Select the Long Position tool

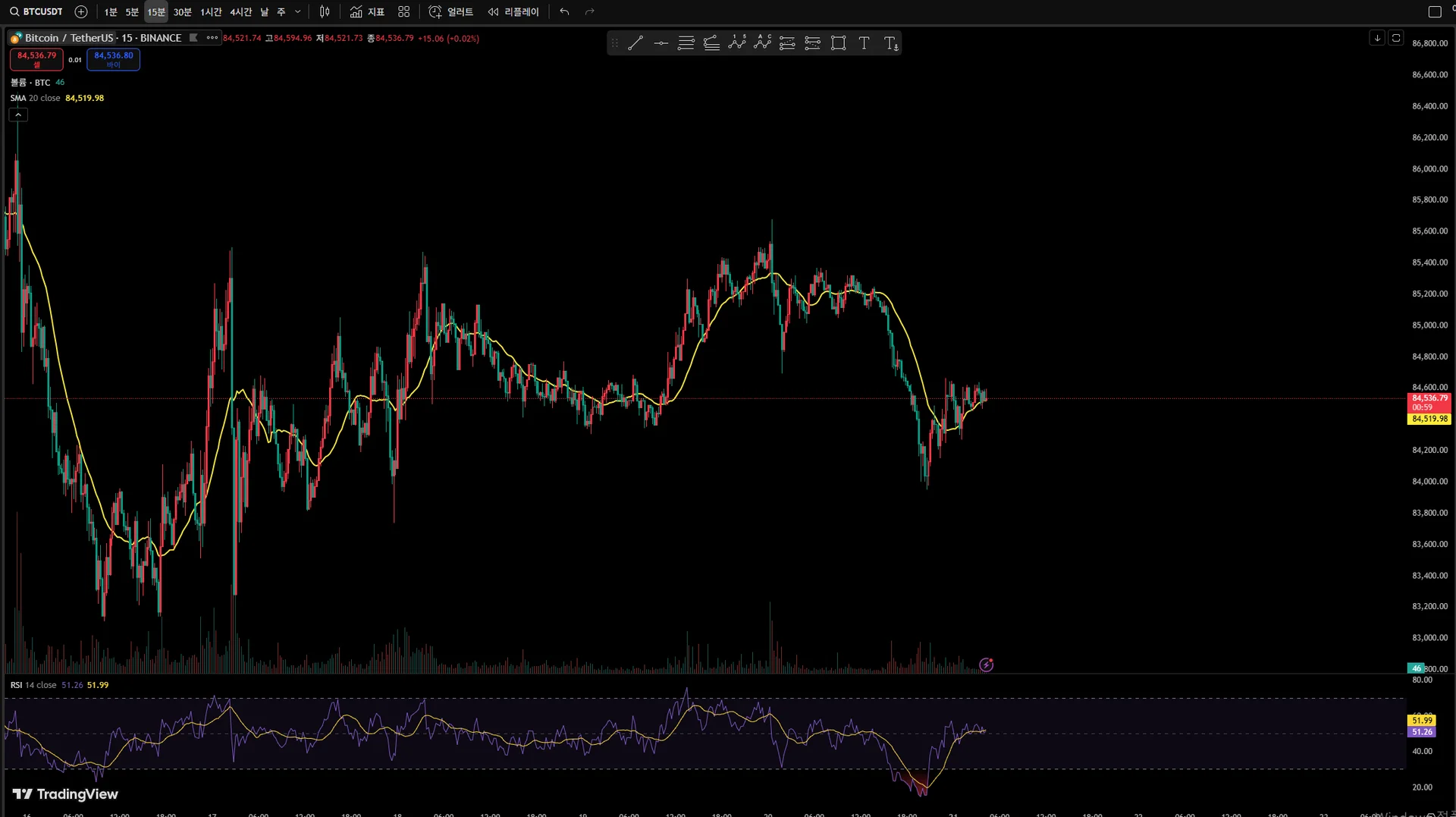[787, 43]
